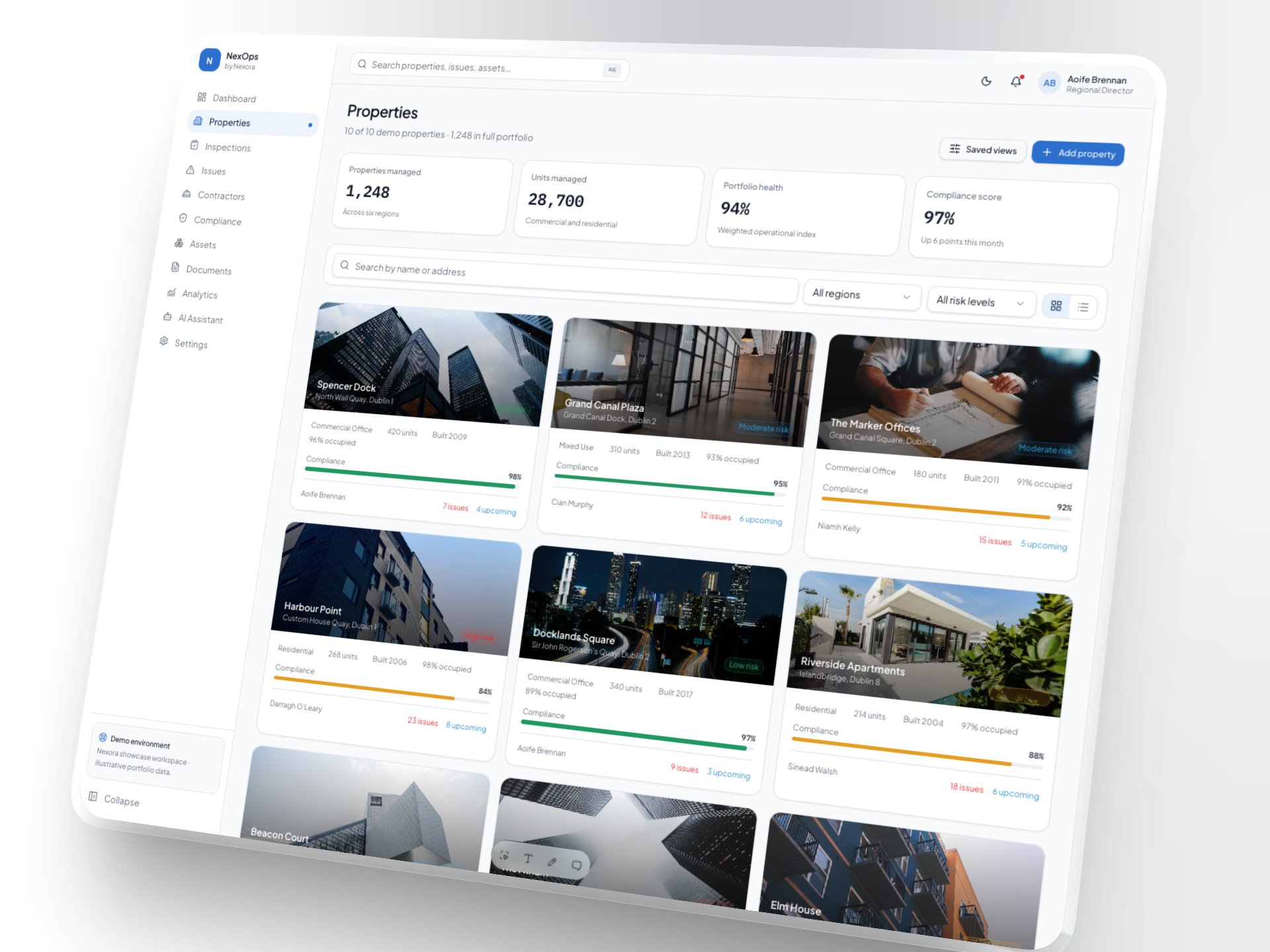Click the Properties building icon
Image resolution: width=1270 pixels, height=952 pixels.
click(x=198, y=121)
